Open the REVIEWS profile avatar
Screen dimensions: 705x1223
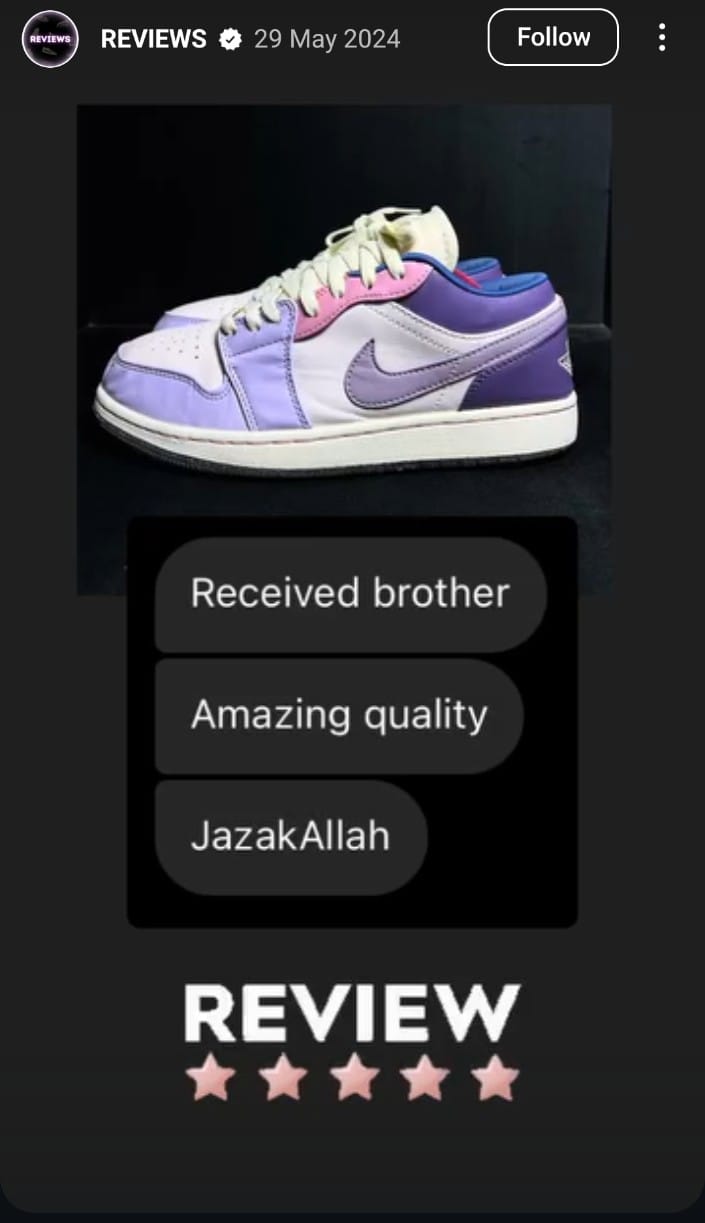coord(50,39)
